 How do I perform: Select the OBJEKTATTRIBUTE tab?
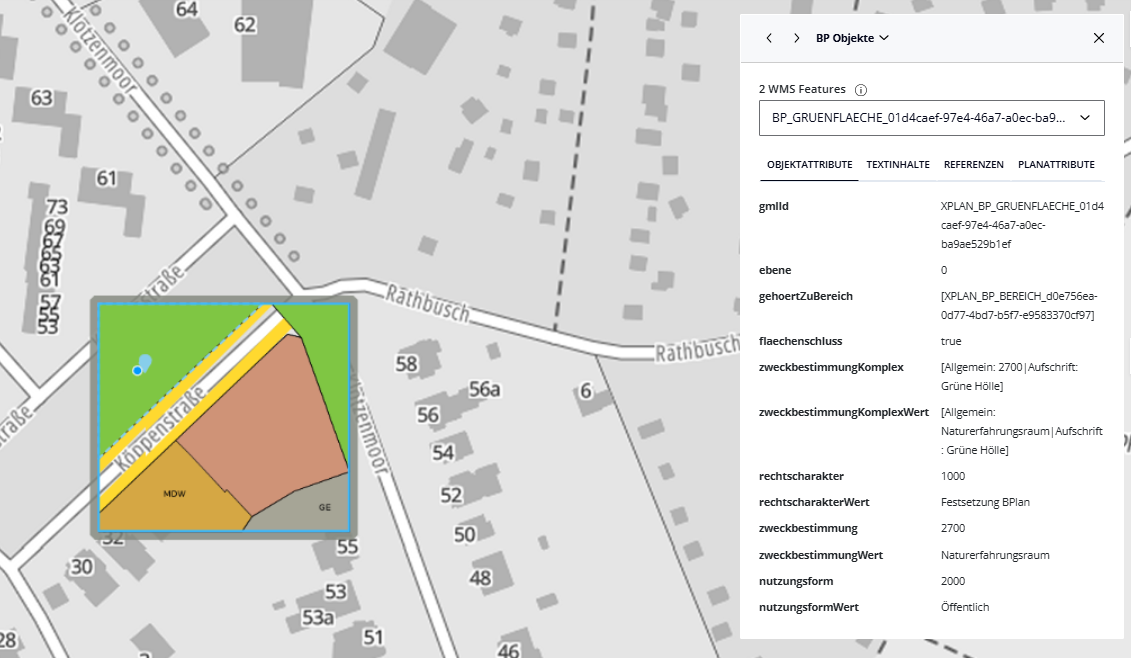(x=809, y=164)
